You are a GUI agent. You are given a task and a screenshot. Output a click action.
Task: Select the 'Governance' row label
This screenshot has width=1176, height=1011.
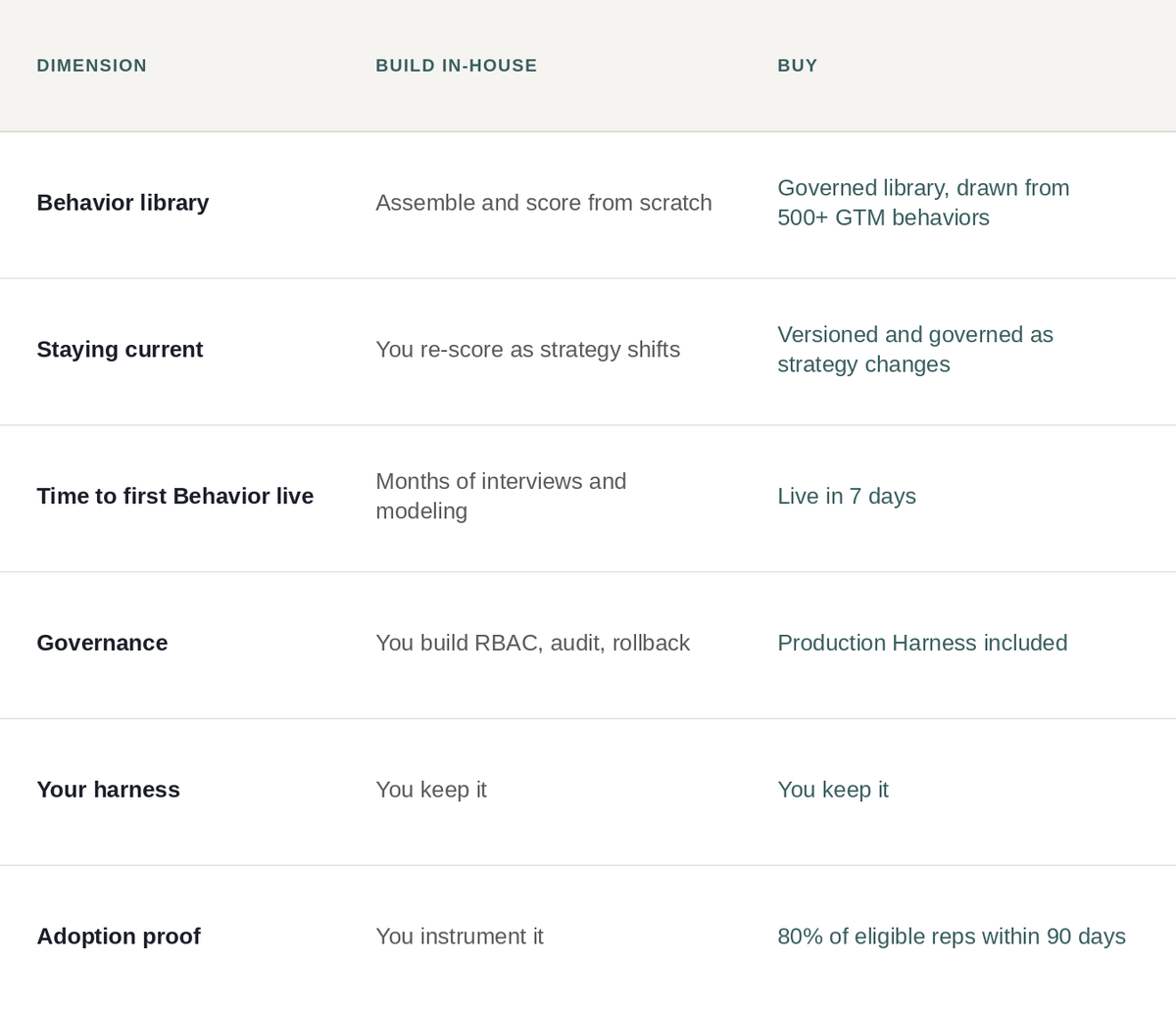pos(102,644)
